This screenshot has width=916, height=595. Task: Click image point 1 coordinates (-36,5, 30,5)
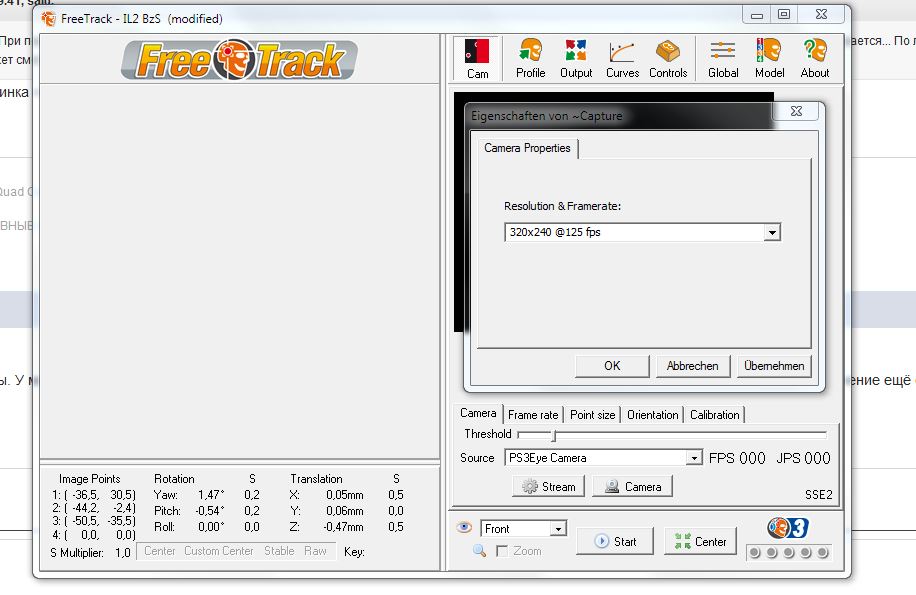(x=100, y=495)
